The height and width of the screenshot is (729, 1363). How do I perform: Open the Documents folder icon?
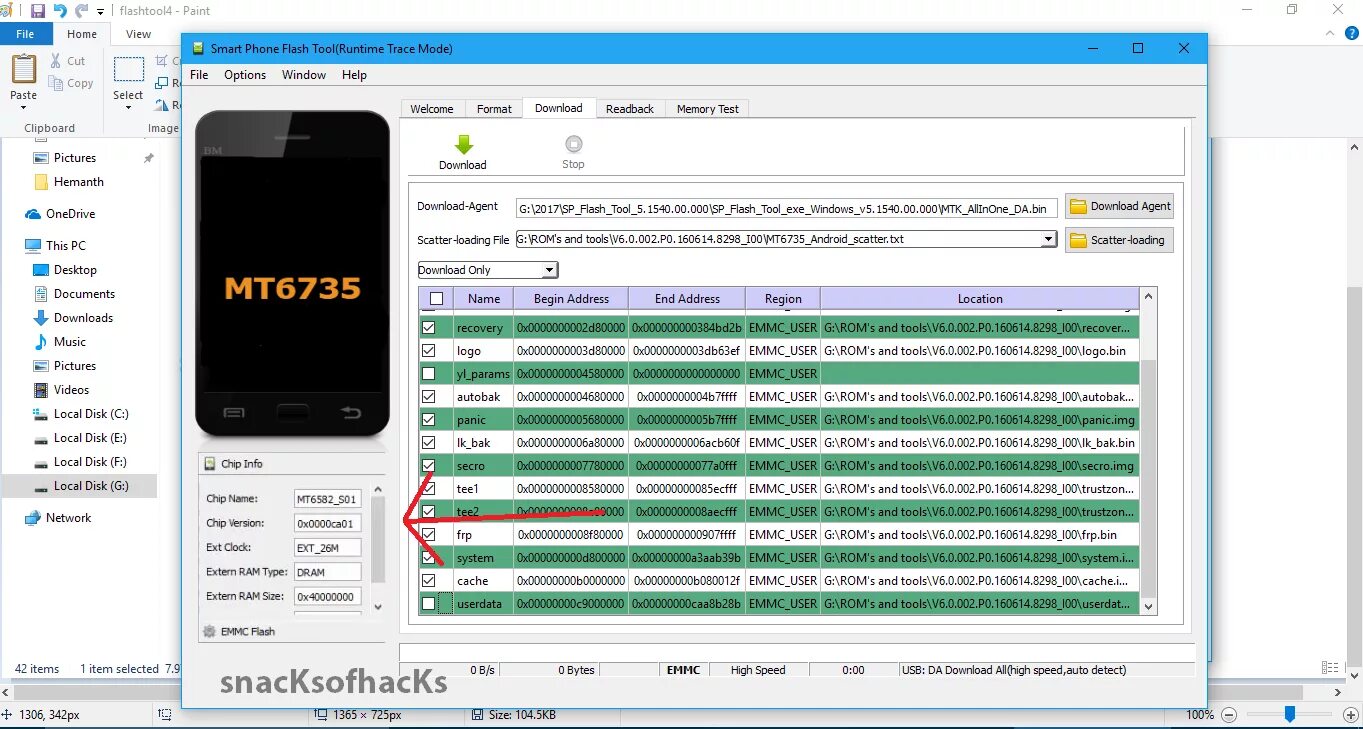click(41, 294)
